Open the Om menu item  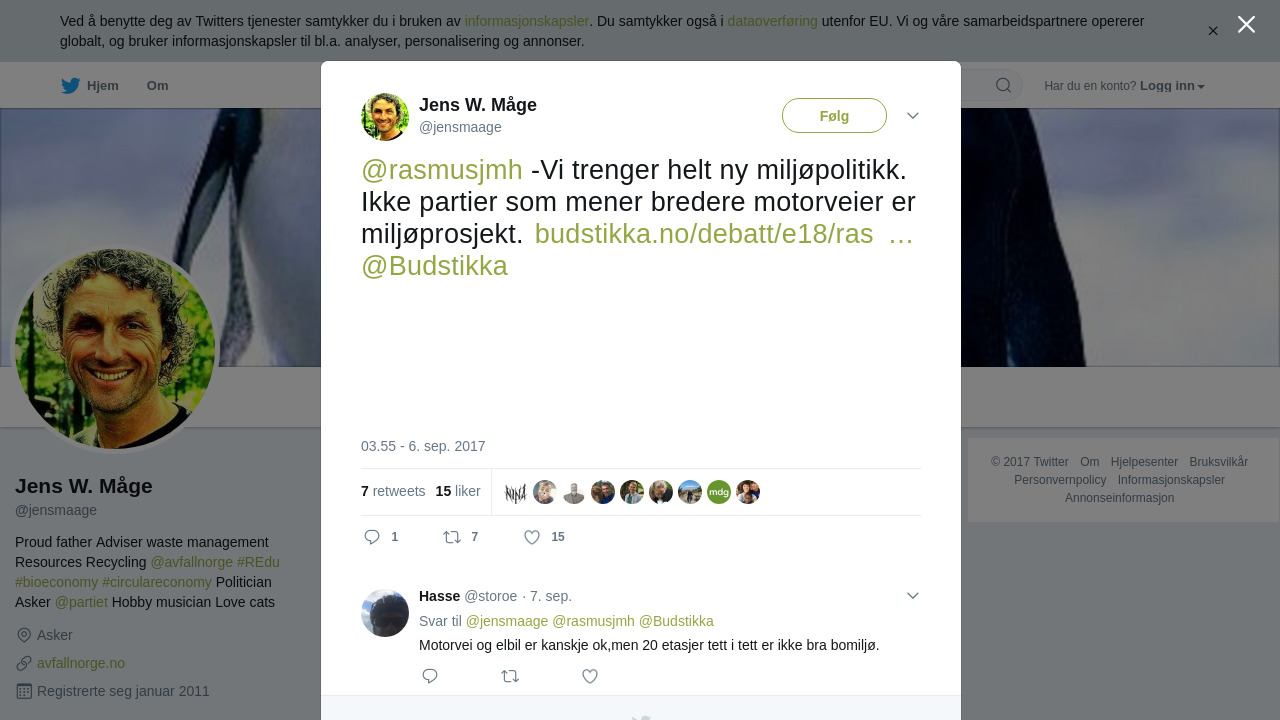point(157,86)
